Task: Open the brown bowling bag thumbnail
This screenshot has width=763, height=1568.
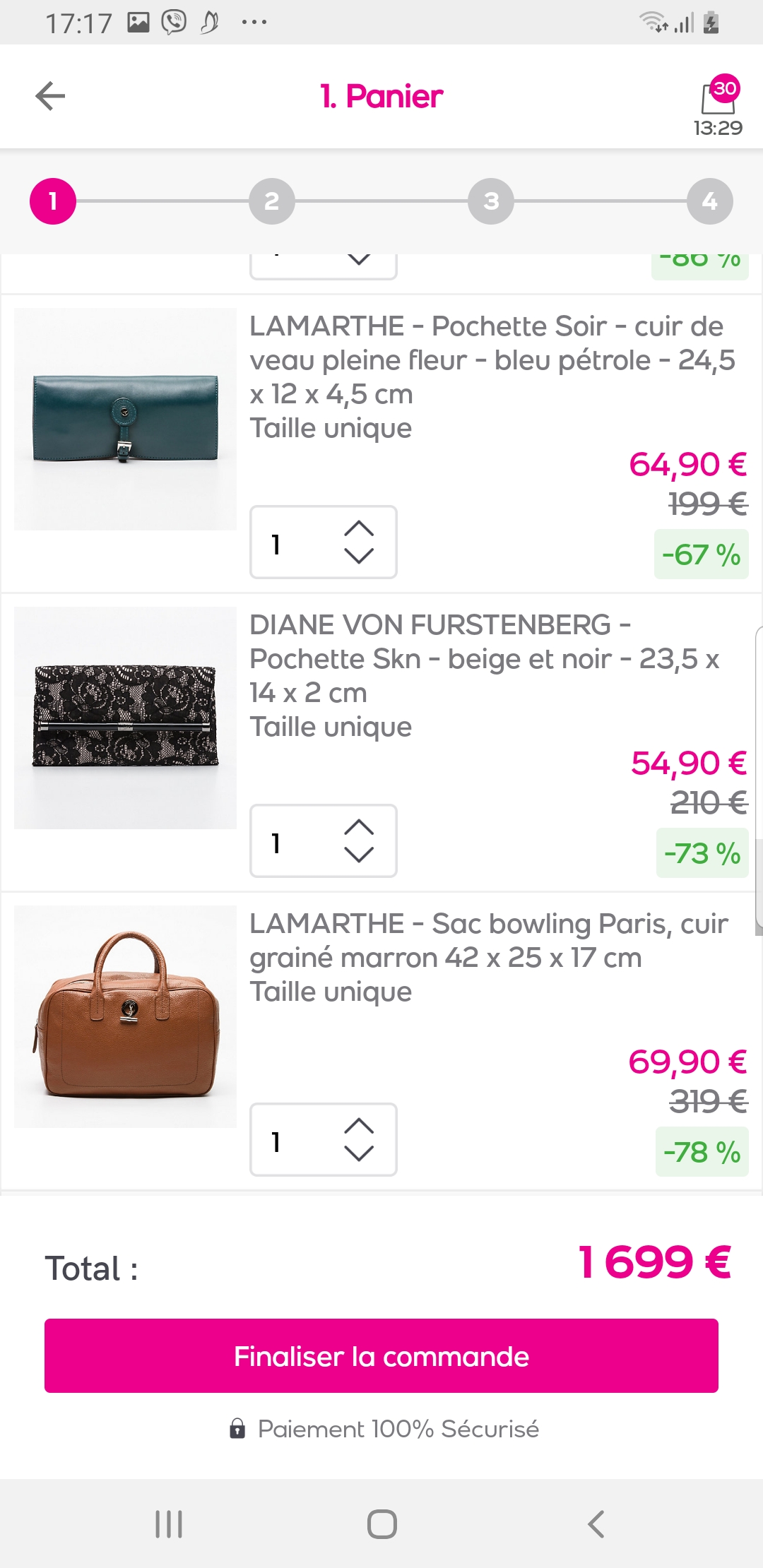Action: [126, 1016]
